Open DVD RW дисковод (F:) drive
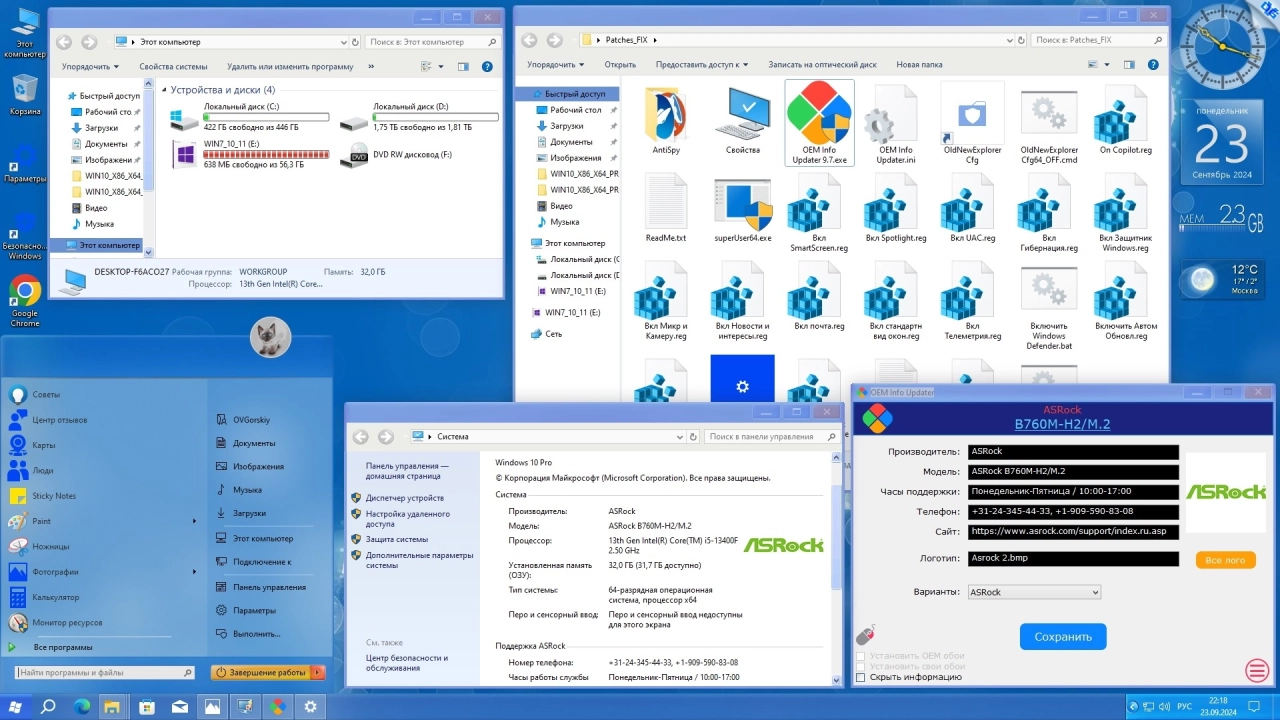 click(x=396, y=155)
